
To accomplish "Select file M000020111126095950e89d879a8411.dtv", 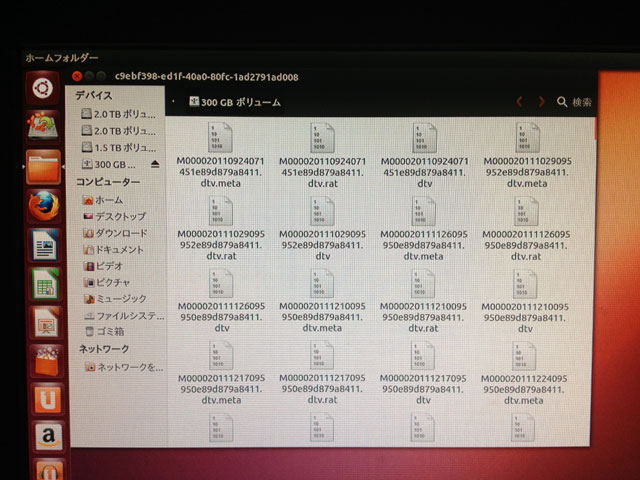I will point(221,300).
